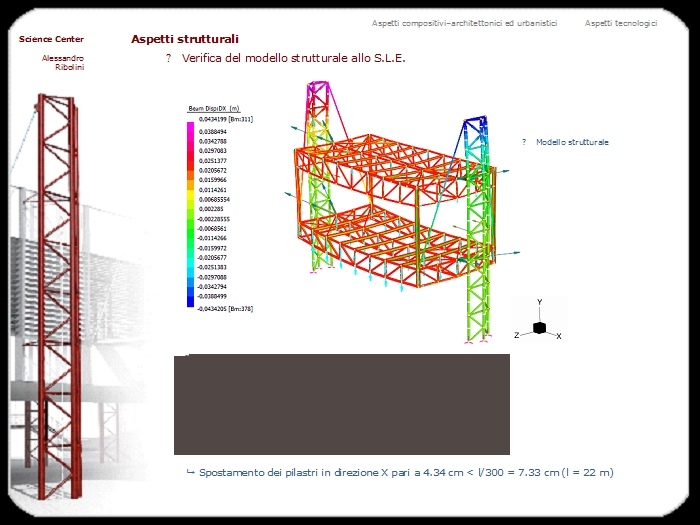
Task: Switch to the Aspetti tecnologici section
Action: [x=621, y=23]
